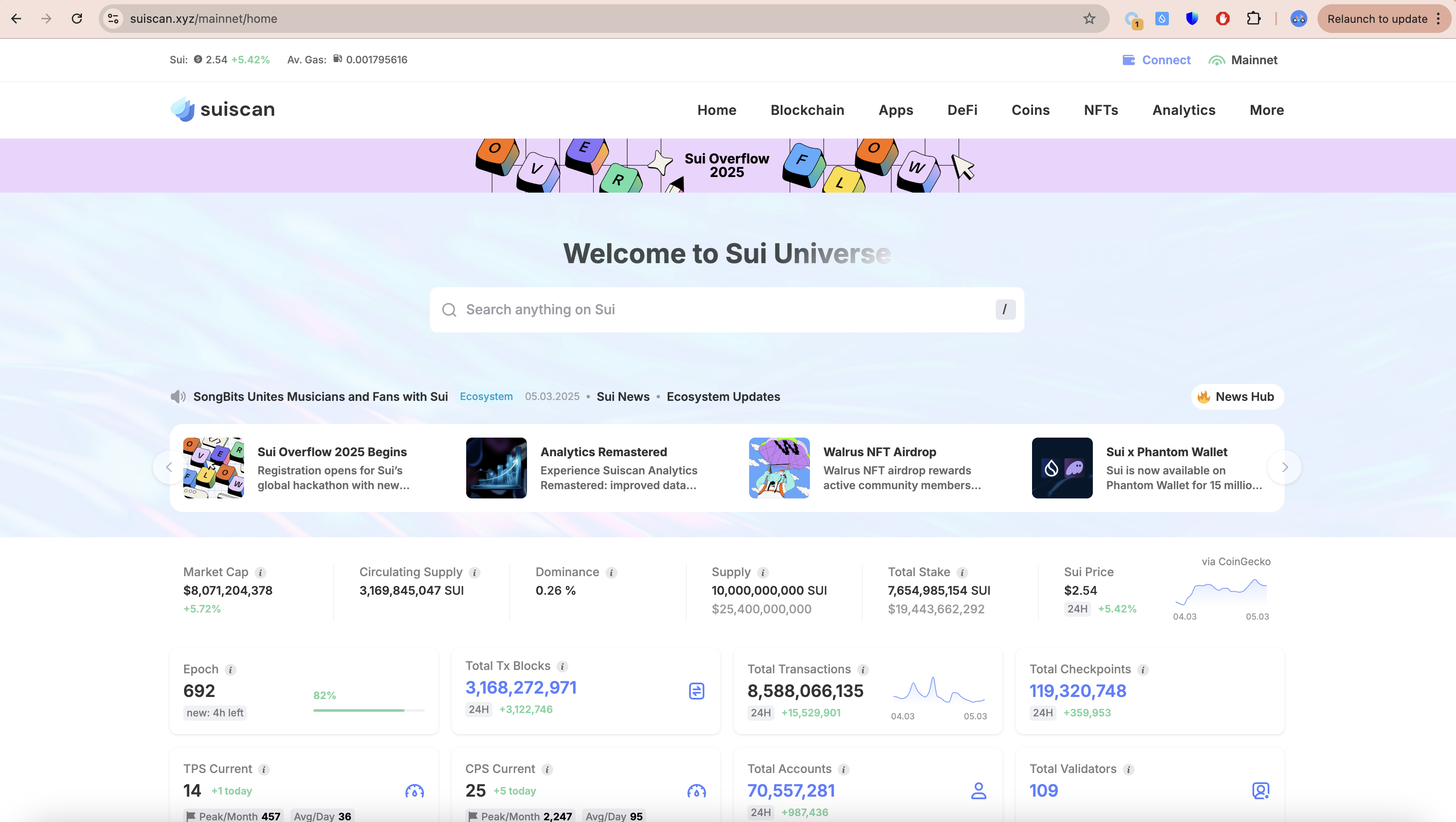Click the Epoch 82% progress bar
This screenshot has width=1456, height=822.
pyautogui.click(x=369, y=710)
